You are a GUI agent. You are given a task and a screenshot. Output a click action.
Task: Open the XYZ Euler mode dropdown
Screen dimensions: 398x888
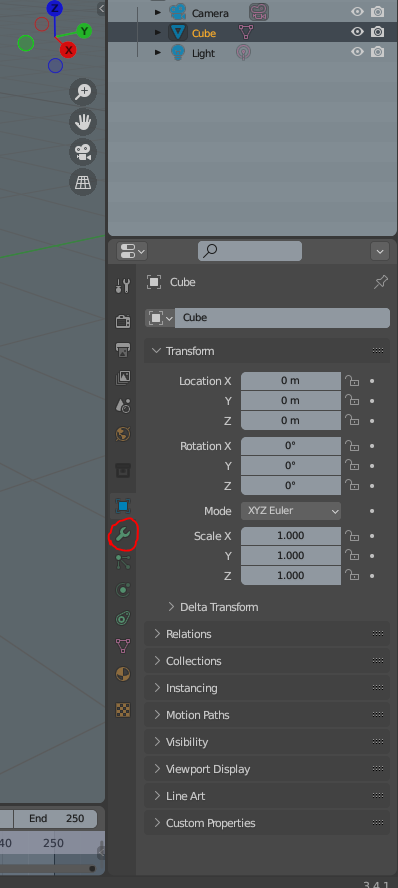pyautogui.click(x=291, y=510)
